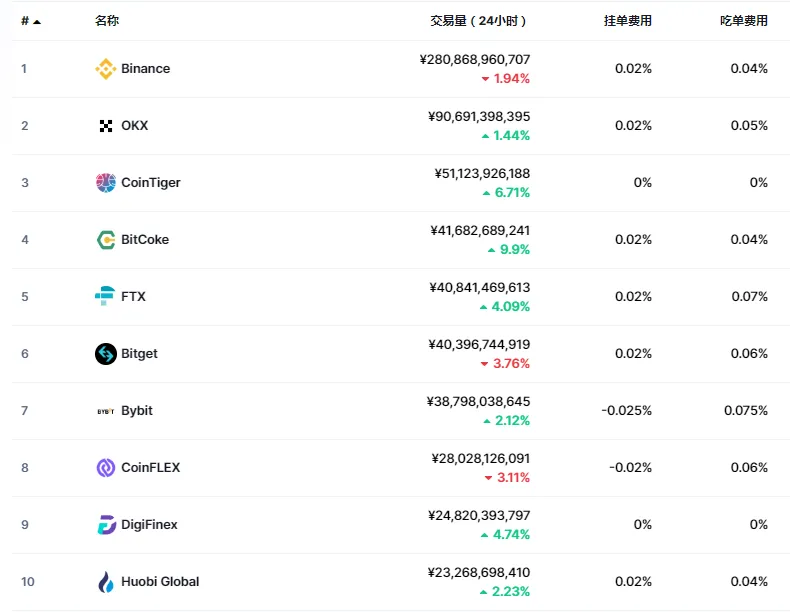
Task: Sort by 挂单费用 column header
Action: coord(627,21)
